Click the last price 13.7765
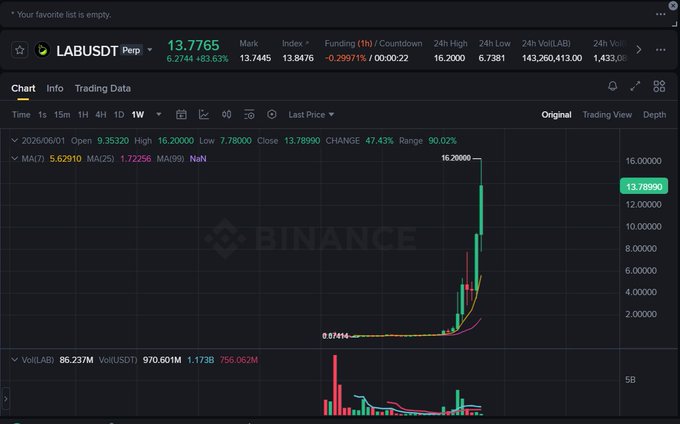Image resolution: width=680 pixels, height=424 pixels. click(193, 45)
